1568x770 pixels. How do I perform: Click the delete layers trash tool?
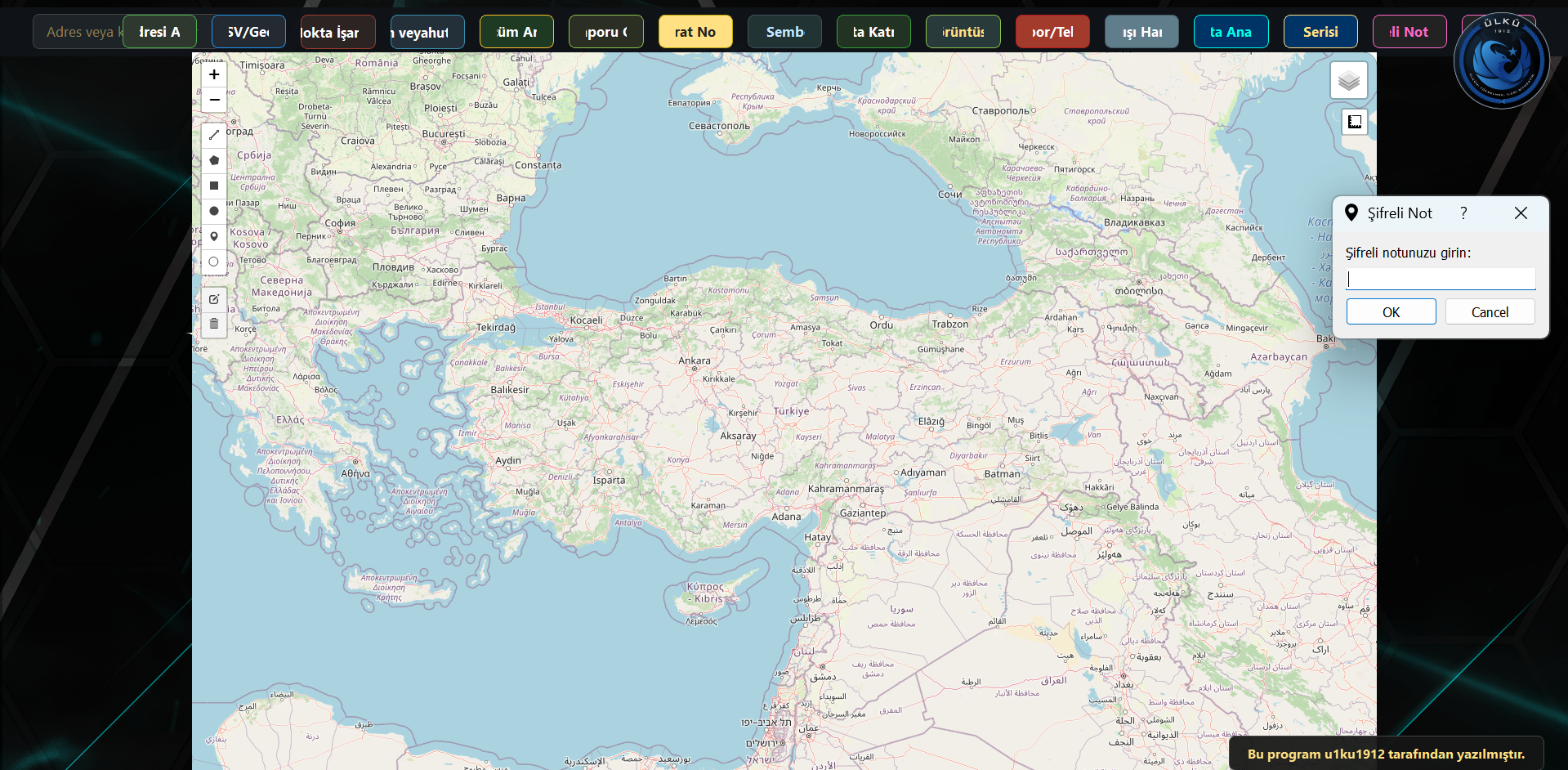point(214,325)
